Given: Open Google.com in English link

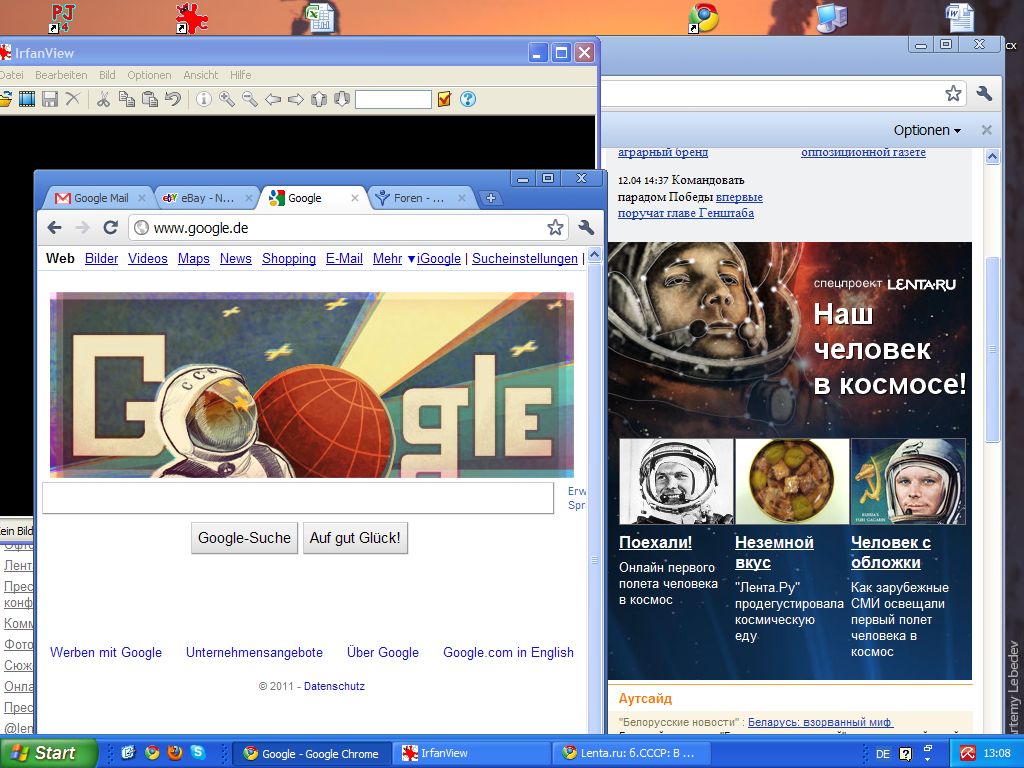Looking at the screenshot, I should click(508, 652).
